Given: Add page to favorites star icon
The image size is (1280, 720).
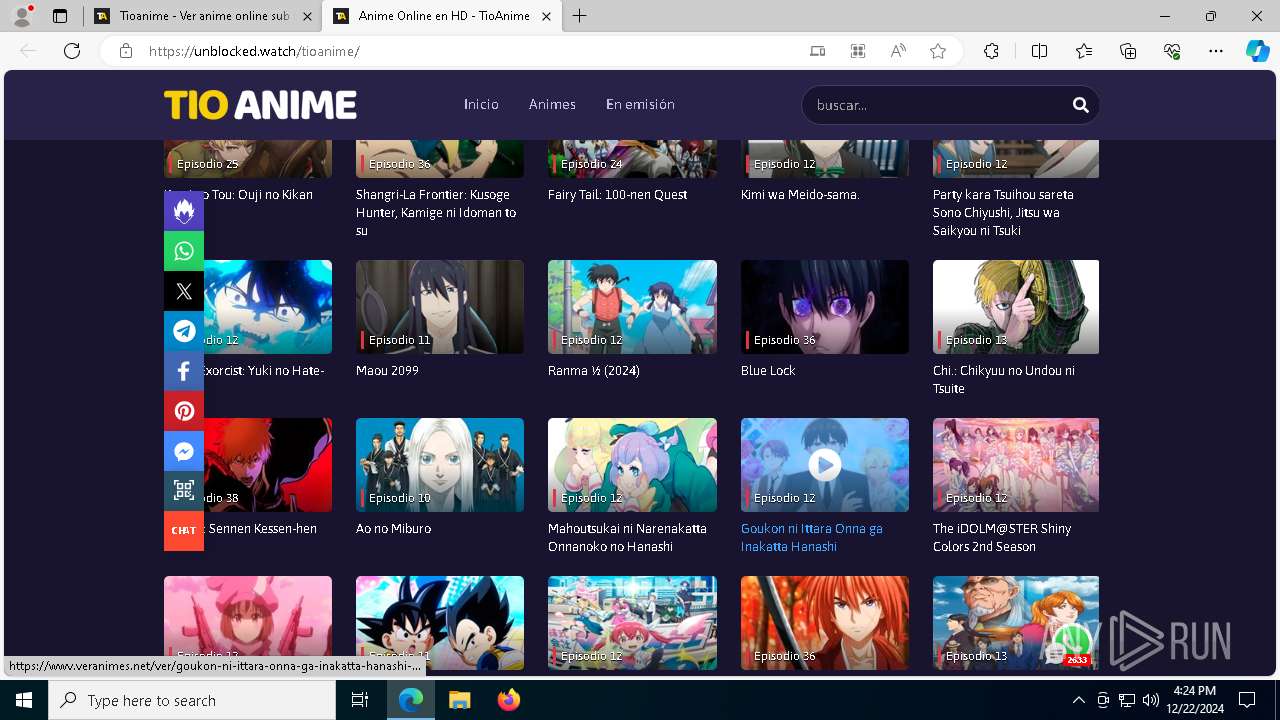Looking at the screenshot, I should 938,51.
